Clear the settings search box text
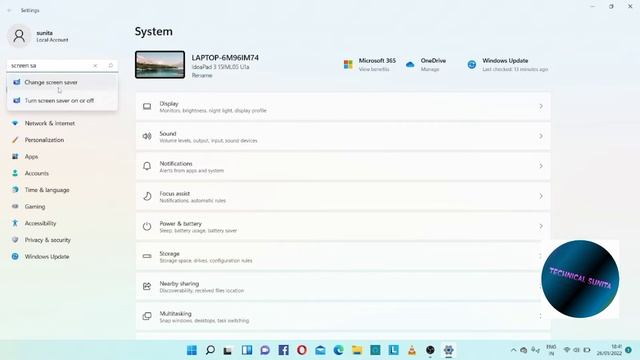 point(95,65)
